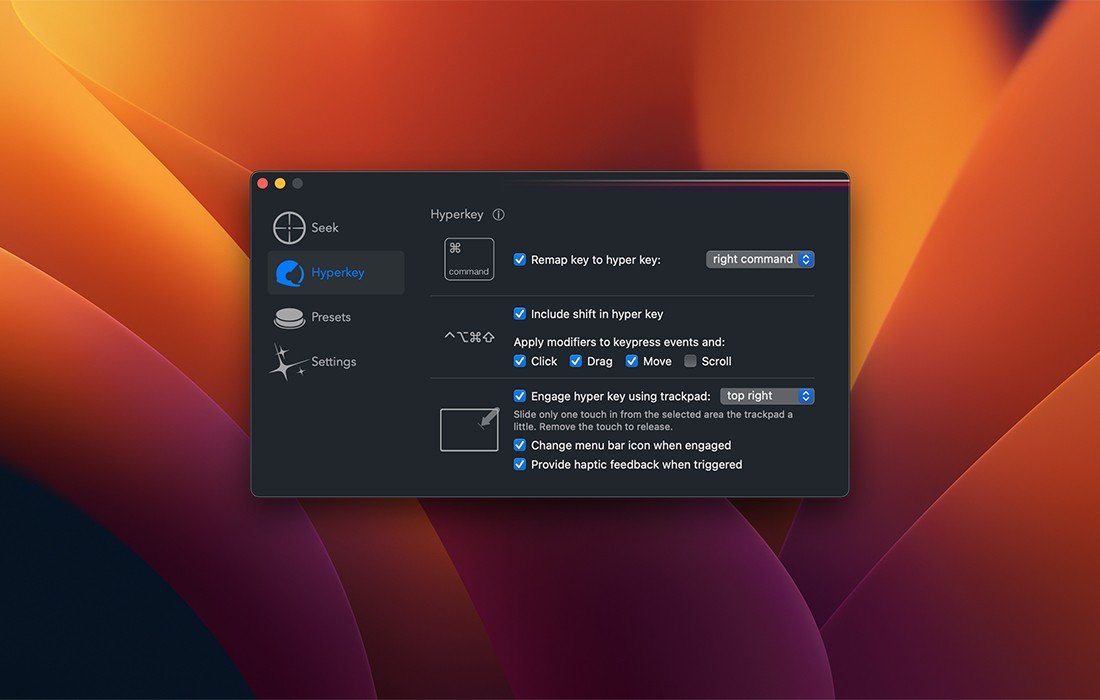Switch to the Presets tab label
The width and height of the screenshot is (1100, 700).
(331, 317)
